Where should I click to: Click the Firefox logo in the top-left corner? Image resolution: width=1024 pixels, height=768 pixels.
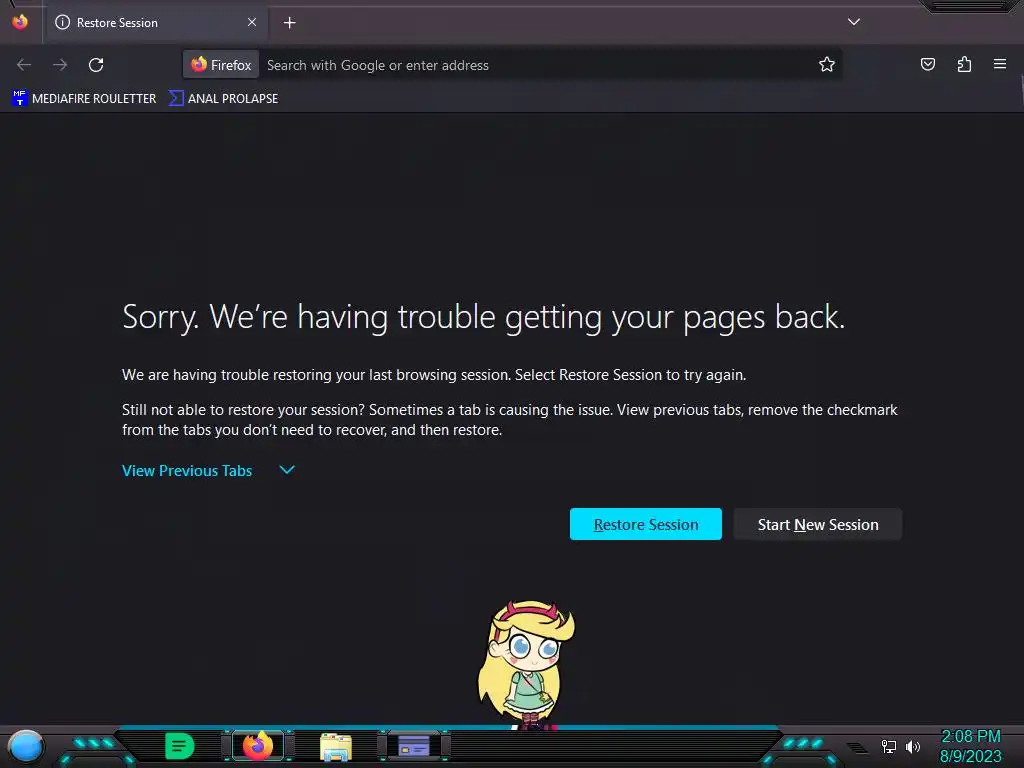coord(20,22)
